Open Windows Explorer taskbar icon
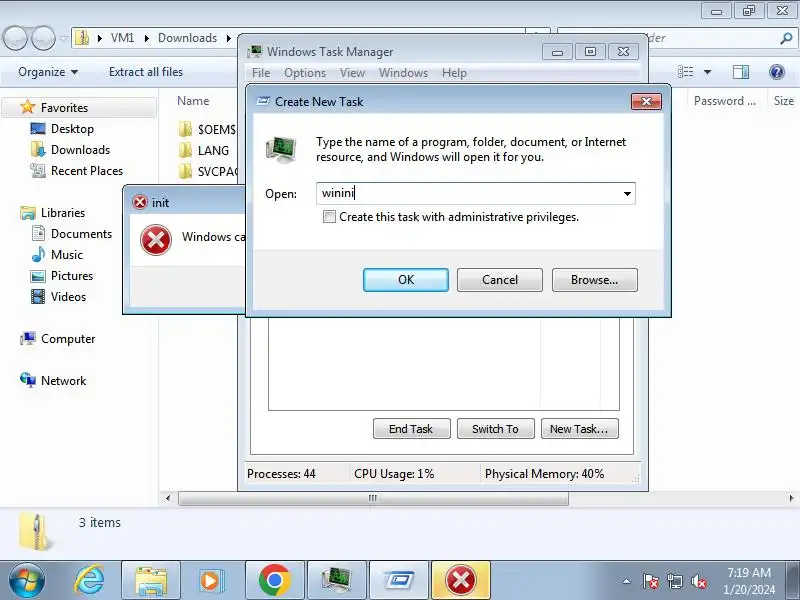 [151, 580]
